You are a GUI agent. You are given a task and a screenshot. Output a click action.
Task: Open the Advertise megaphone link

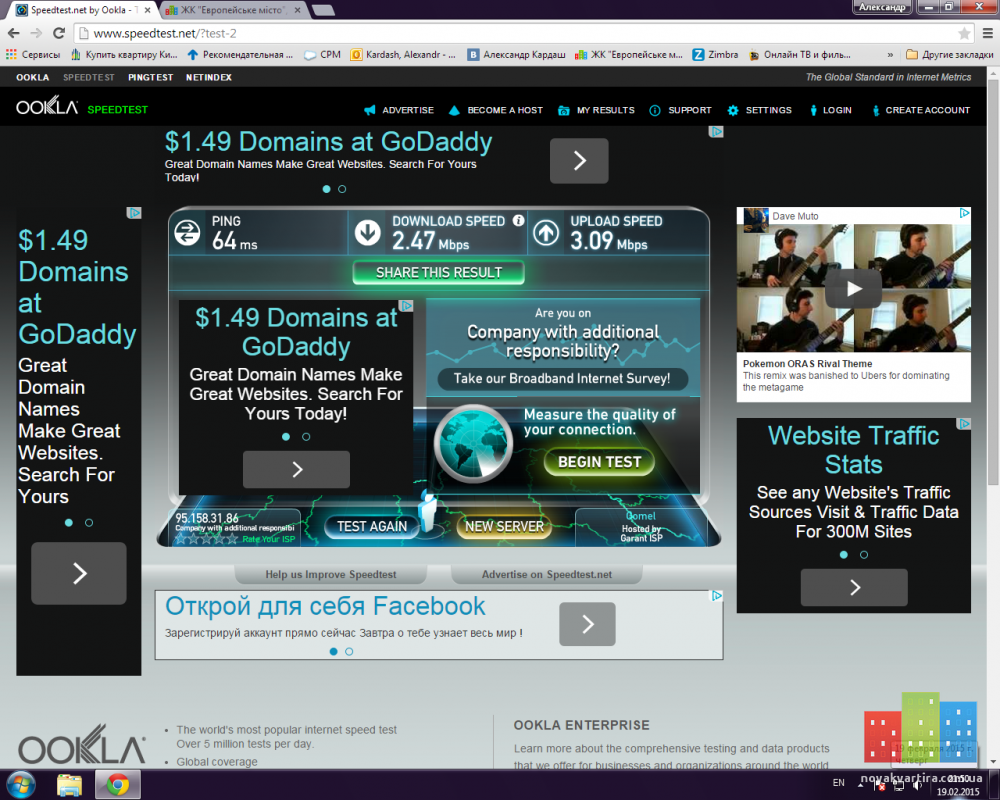point(399,110)
